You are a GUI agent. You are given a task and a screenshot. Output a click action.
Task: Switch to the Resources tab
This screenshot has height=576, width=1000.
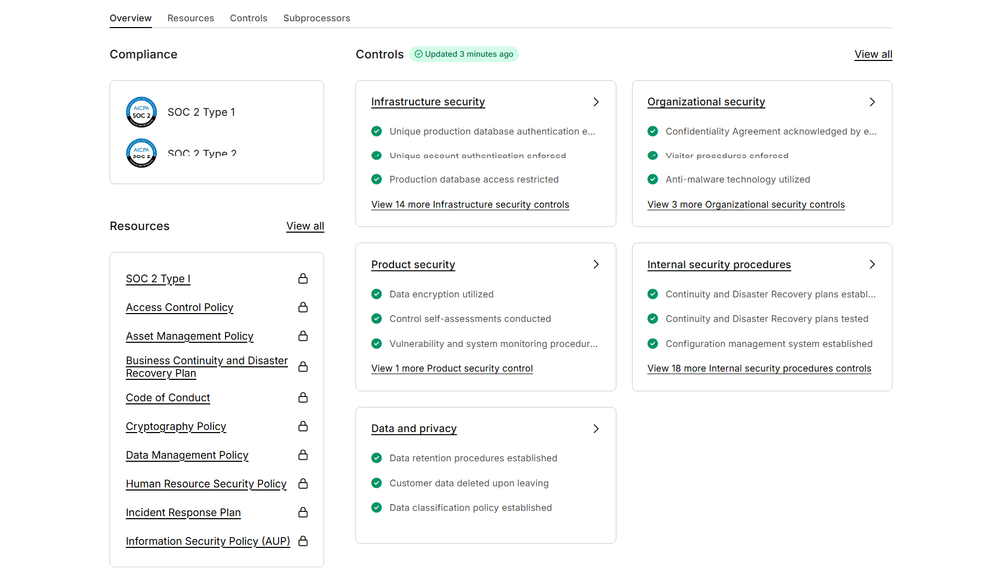coord(191,18)
